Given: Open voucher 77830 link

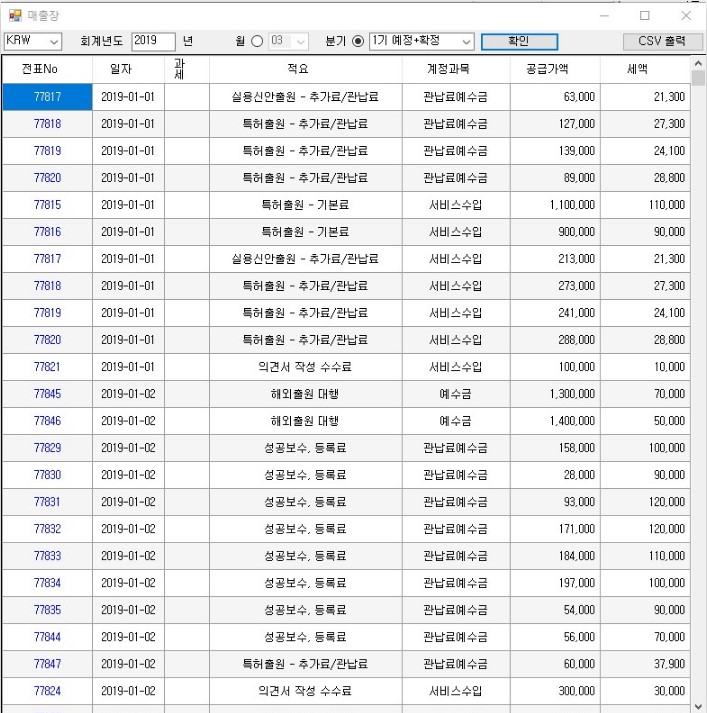Looking at the screenshot, I should pos(47,475).
